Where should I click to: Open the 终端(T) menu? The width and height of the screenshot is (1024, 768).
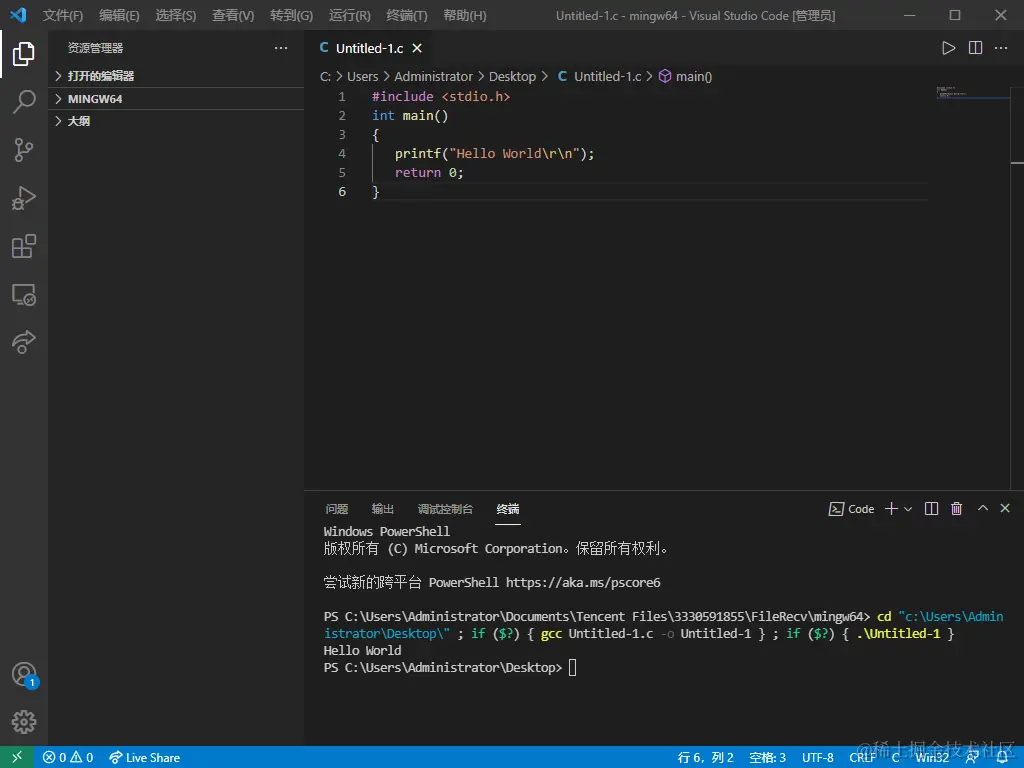coord(407,15)
